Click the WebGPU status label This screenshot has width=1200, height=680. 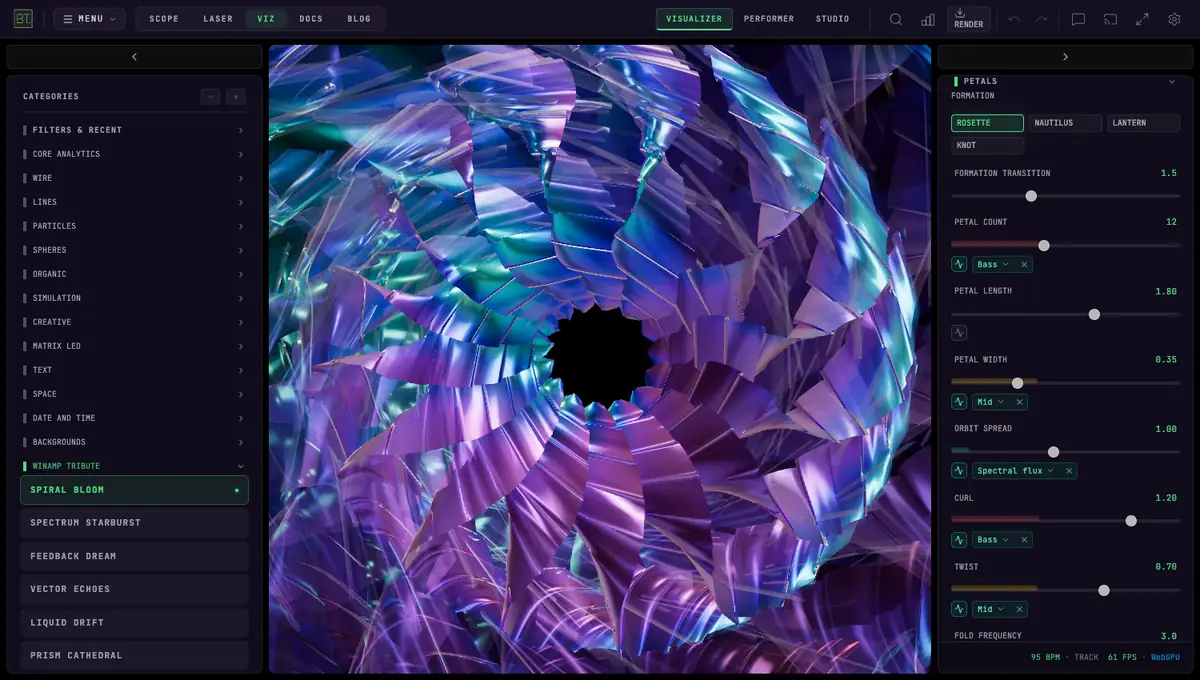tap(1165, 657)
